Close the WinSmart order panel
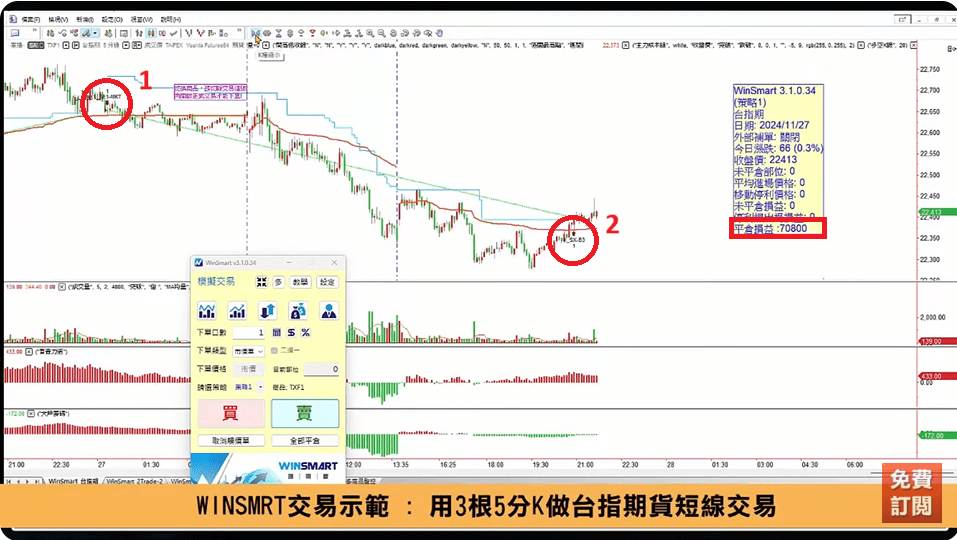 334,262
